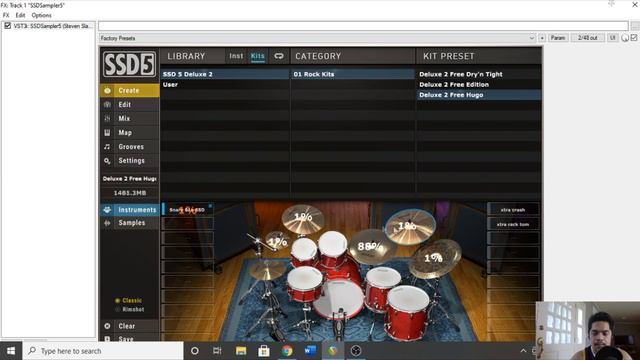The width and height of the screenshot is (640, 360).
Task: Open the Create page in SSD5 sidebar
Action: click(x=129, y=90)
